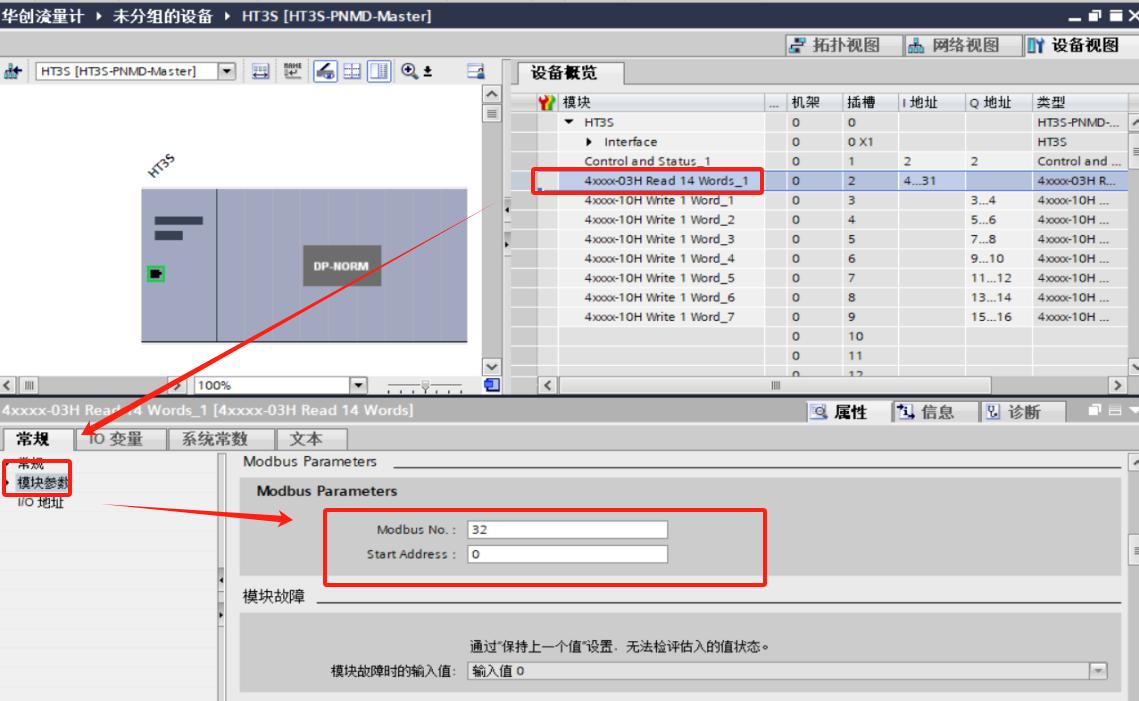1139x701 pixels.
Task: Click the grid layout toolbar icon
Action: [x=352, y=71]
